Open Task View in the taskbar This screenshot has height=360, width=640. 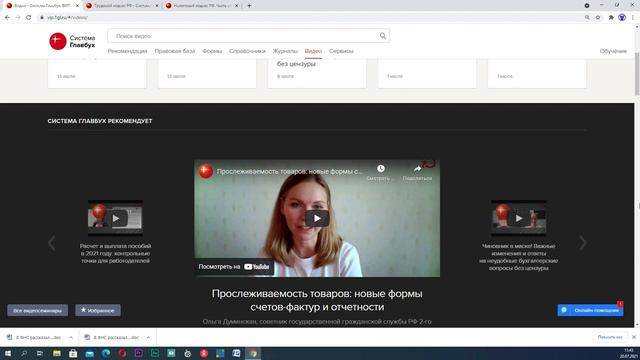[40, 353]
